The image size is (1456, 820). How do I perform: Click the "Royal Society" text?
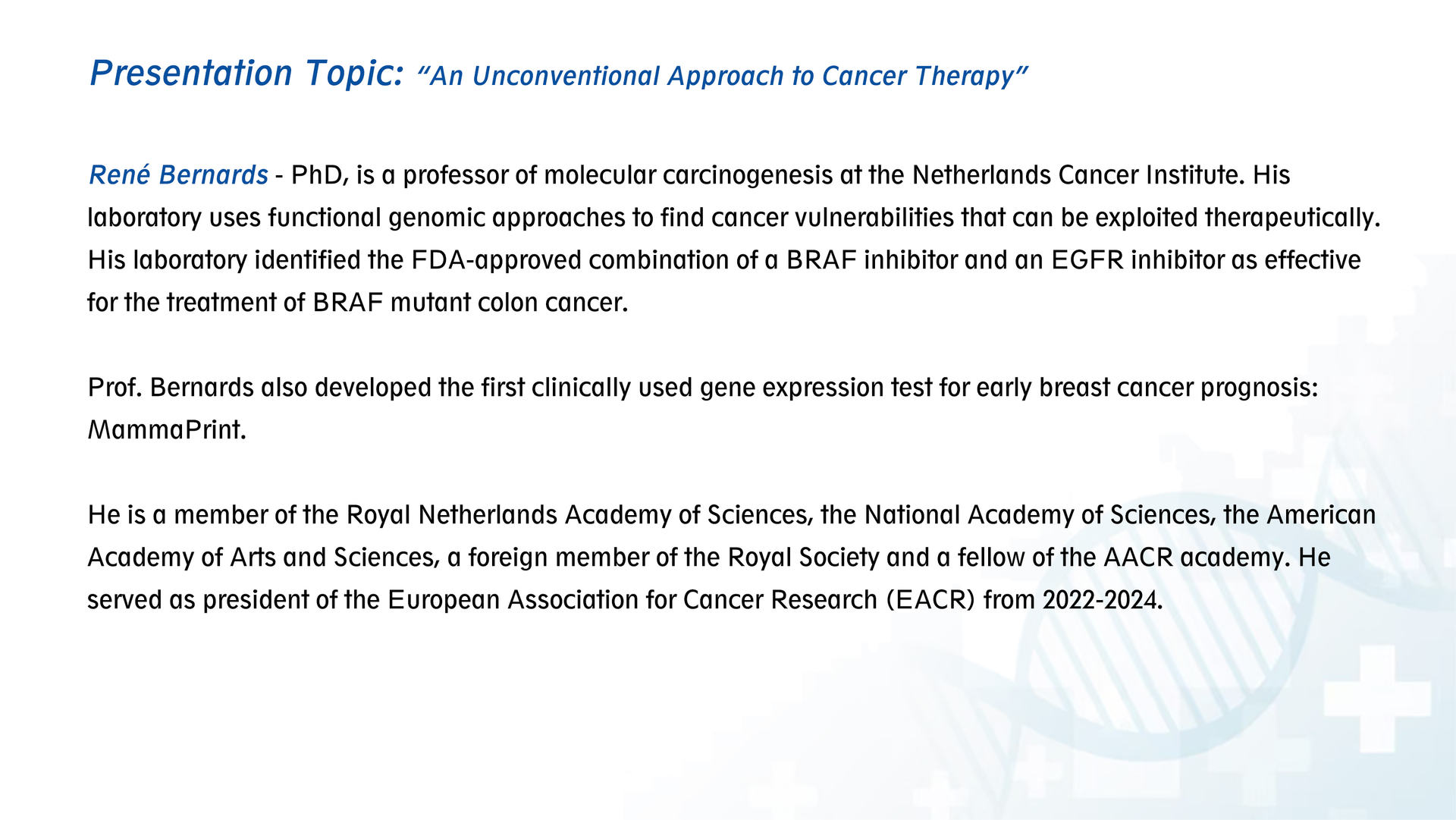coord(803,558)
